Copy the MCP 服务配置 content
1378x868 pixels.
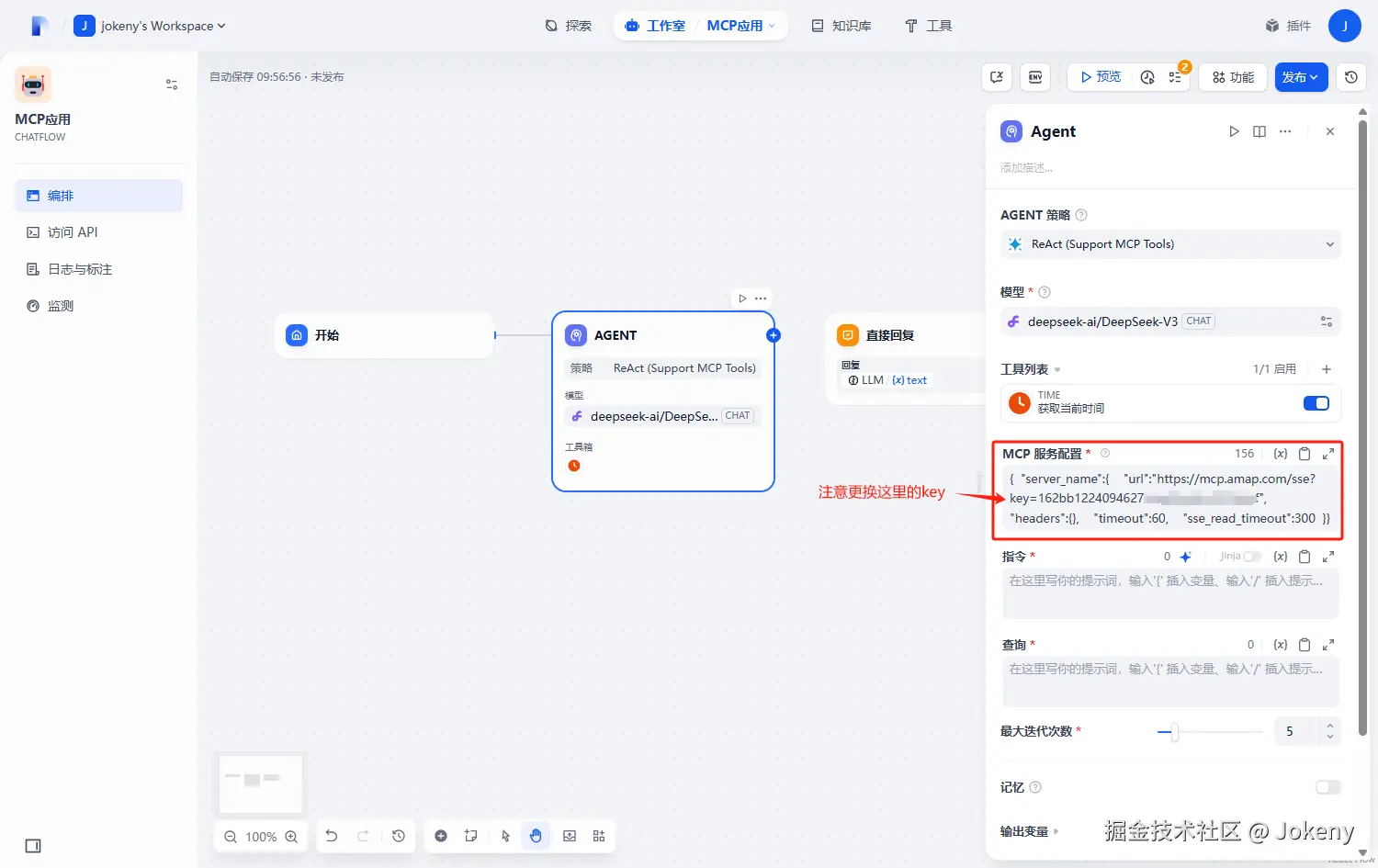[x=1305, y=454]
